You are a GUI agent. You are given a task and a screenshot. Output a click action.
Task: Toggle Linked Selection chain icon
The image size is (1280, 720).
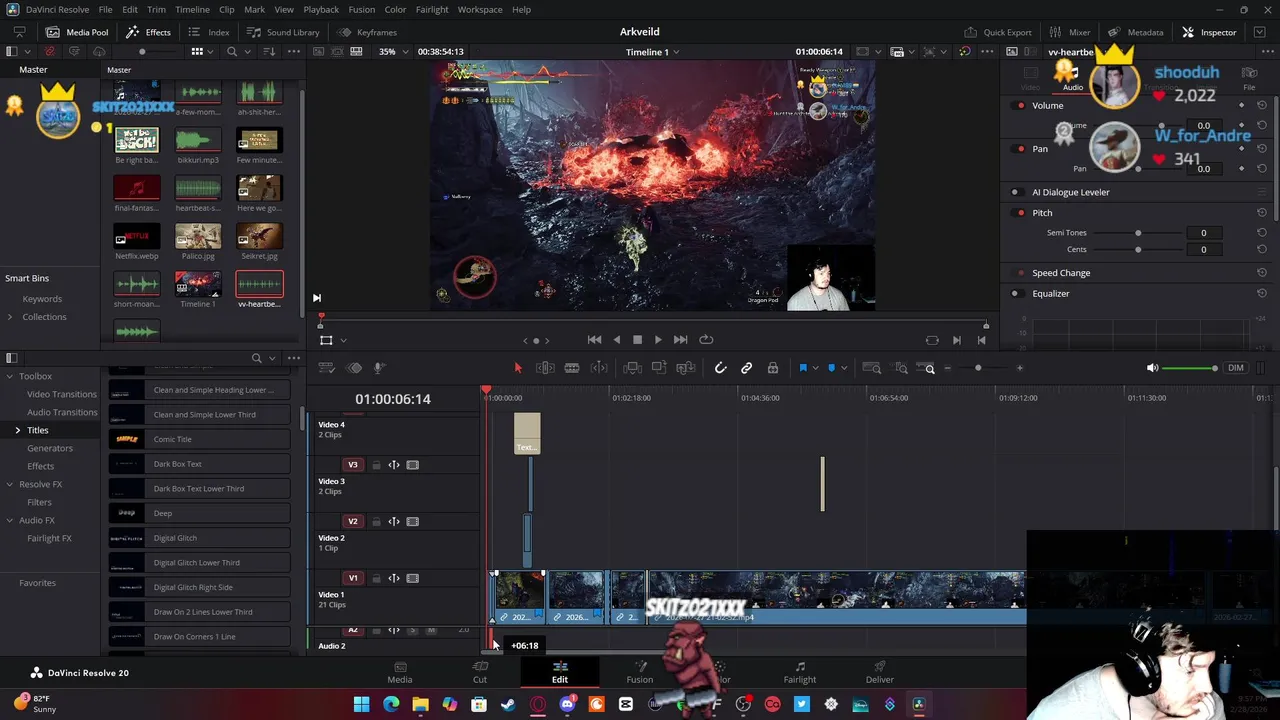746,368
